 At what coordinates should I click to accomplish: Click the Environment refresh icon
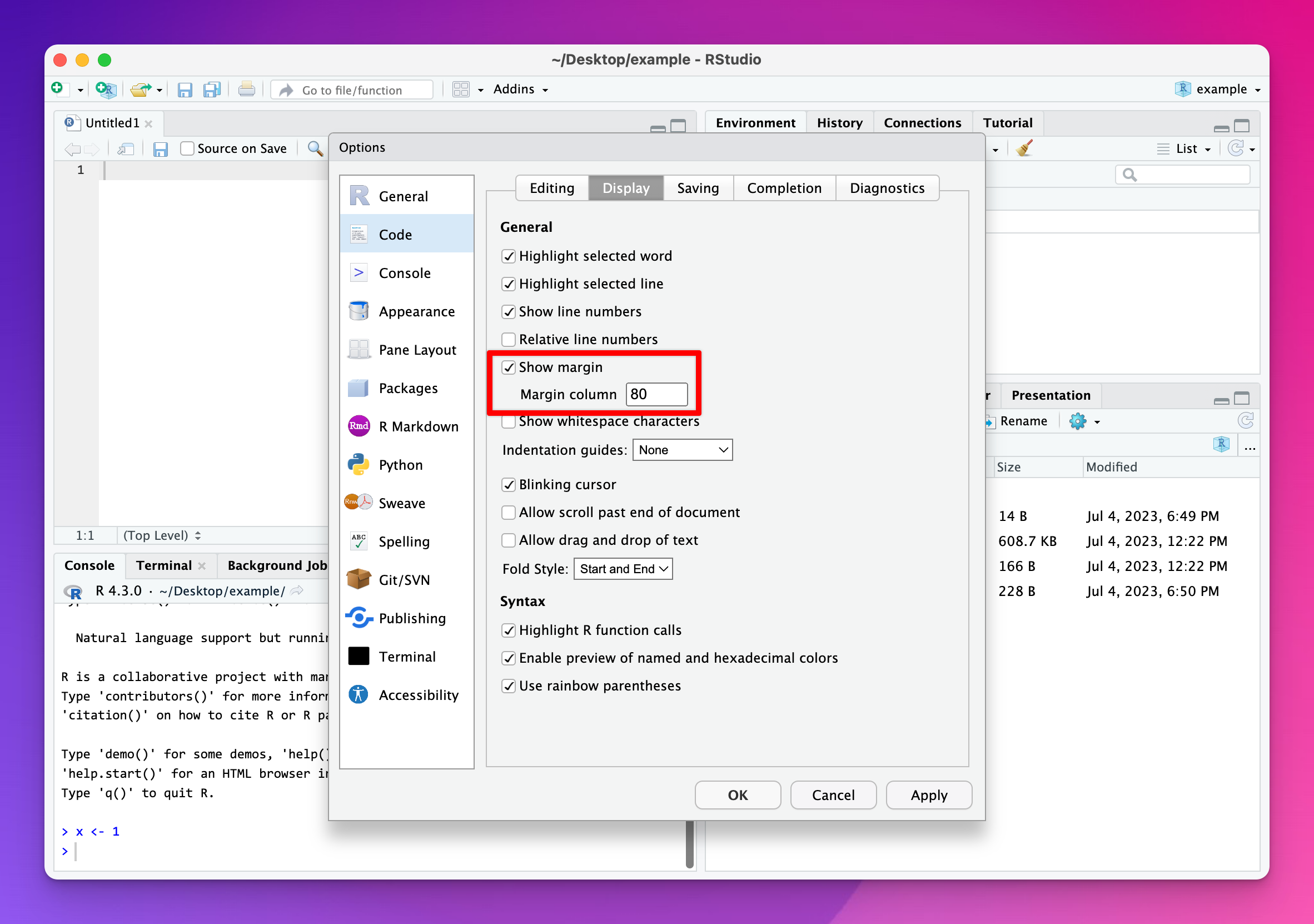1236,148
